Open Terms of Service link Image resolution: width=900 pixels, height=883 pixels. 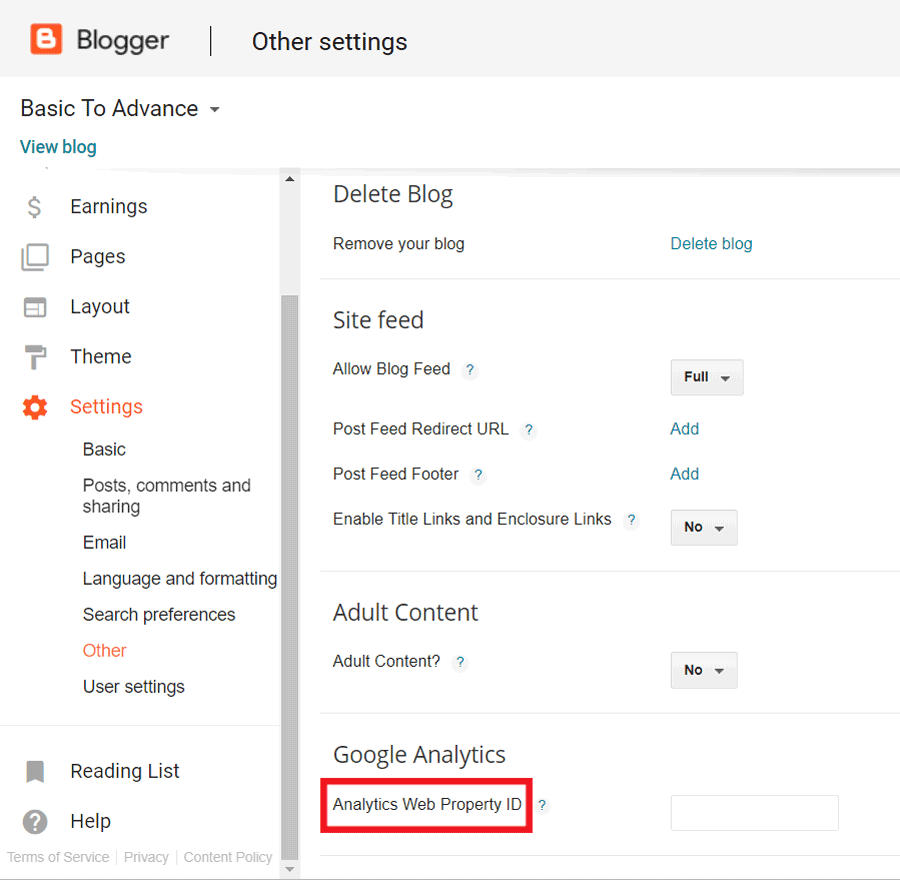[x=58, y=858]
